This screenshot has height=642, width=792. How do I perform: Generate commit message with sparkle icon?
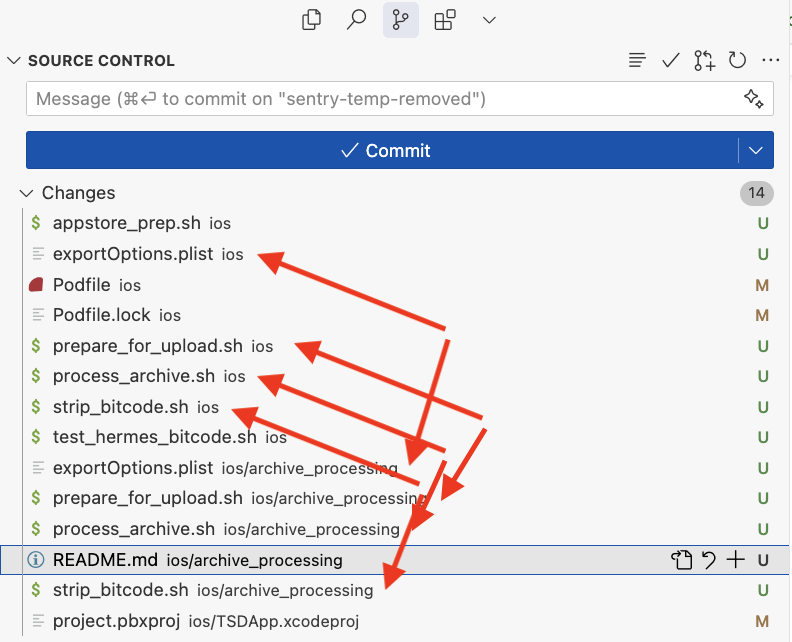(x=754, y=98)
